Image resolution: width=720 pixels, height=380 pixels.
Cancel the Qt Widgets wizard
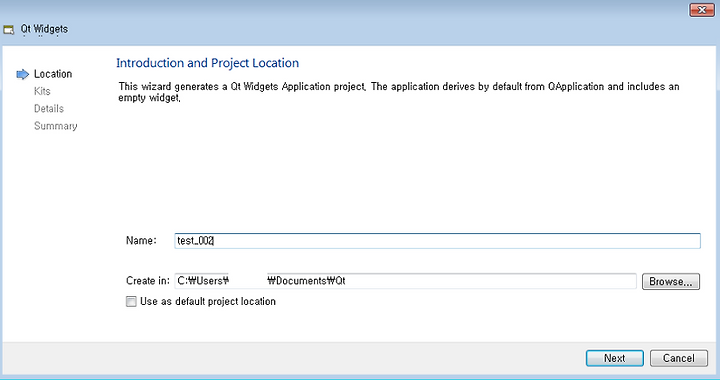point(679,358)
